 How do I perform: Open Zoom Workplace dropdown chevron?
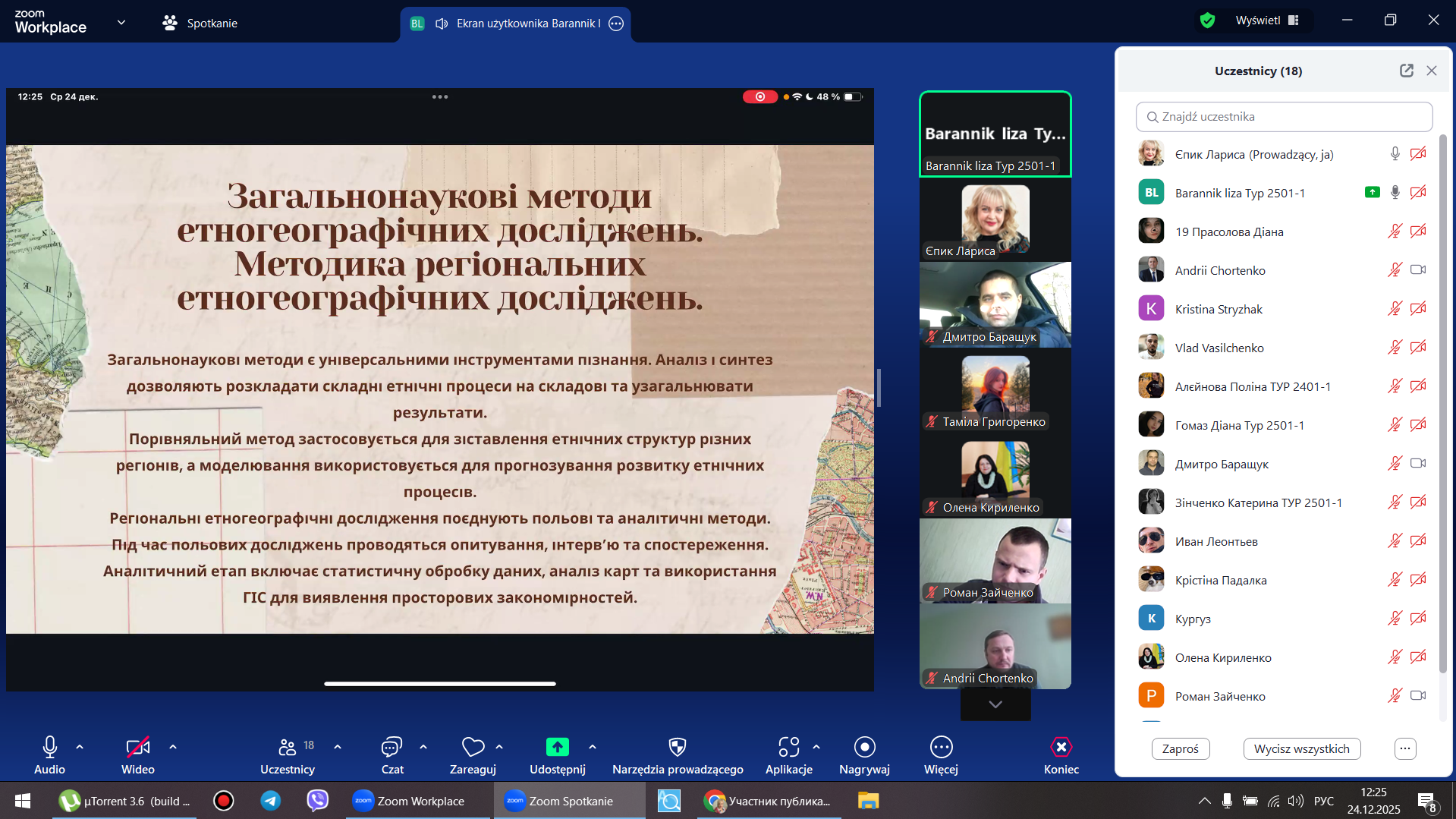point(121,23)
